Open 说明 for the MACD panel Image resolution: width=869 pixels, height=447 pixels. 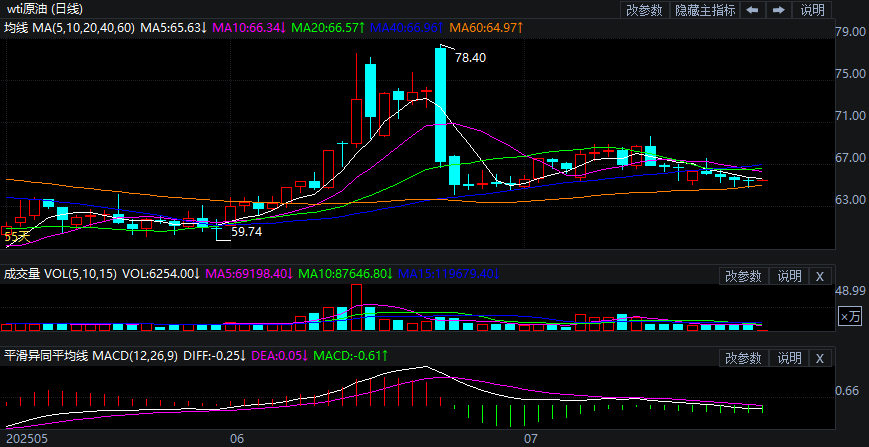789,358
